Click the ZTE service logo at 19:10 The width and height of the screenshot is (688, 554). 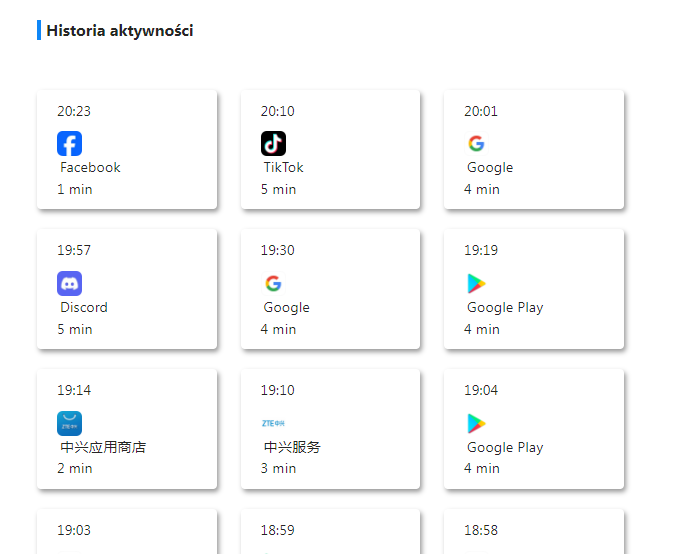click(x=273, y=423)
